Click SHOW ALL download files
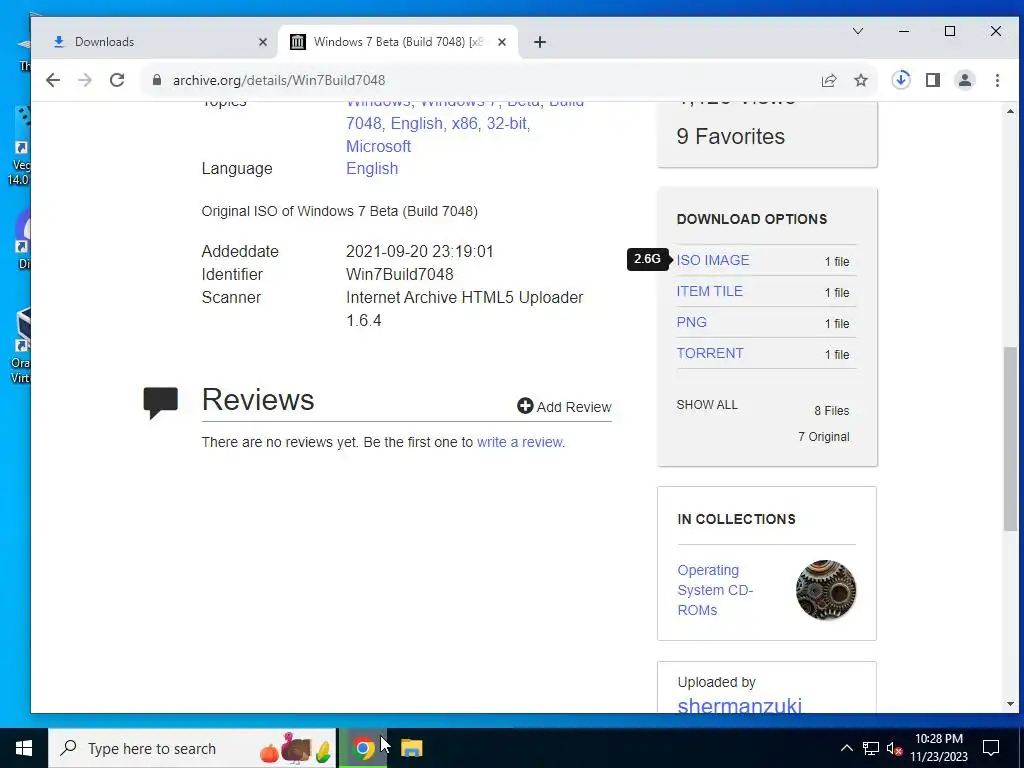Image resolution: width=1024 pixels, height=768 pixels. click(707, 405)
